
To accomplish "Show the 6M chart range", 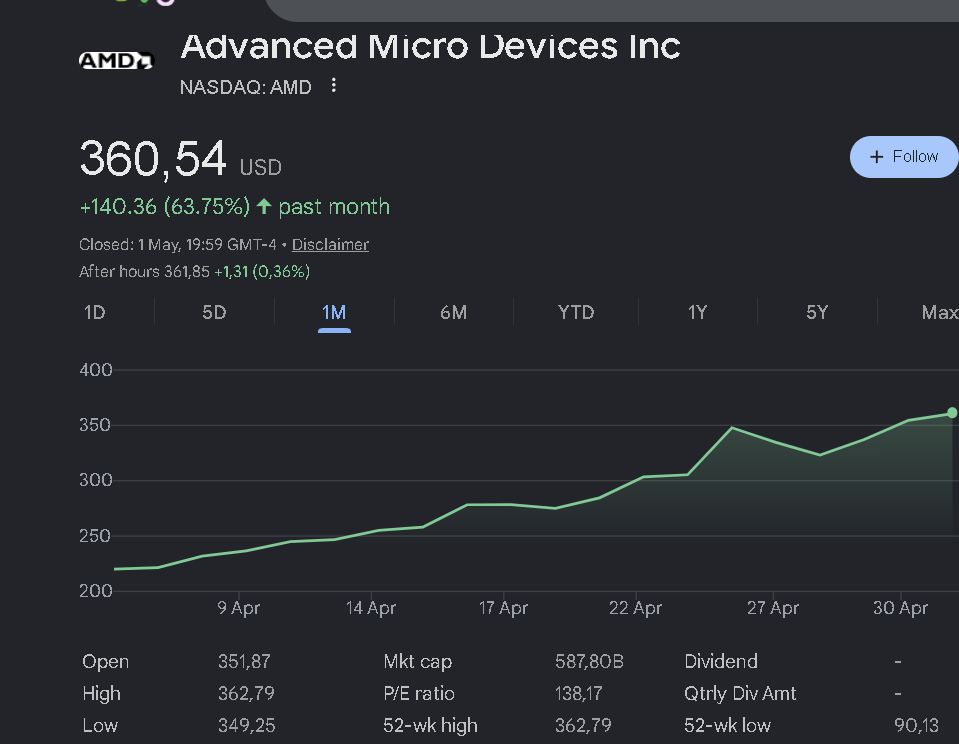I will tap(453, 313).
